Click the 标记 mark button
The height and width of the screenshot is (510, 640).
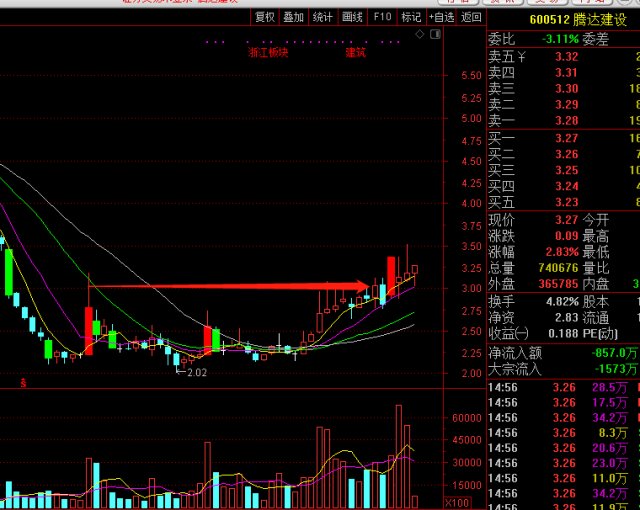411,17
